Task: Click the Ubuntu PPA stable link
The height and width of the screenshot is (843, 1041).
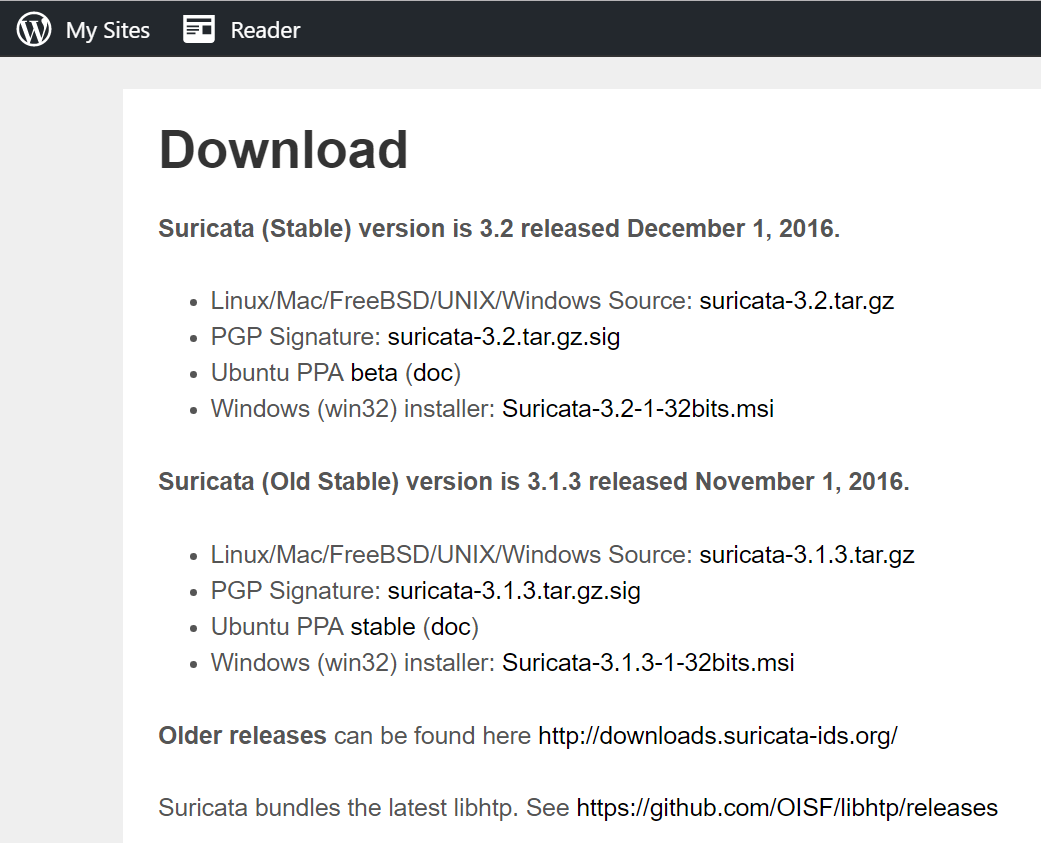Action: coord(383,627)
